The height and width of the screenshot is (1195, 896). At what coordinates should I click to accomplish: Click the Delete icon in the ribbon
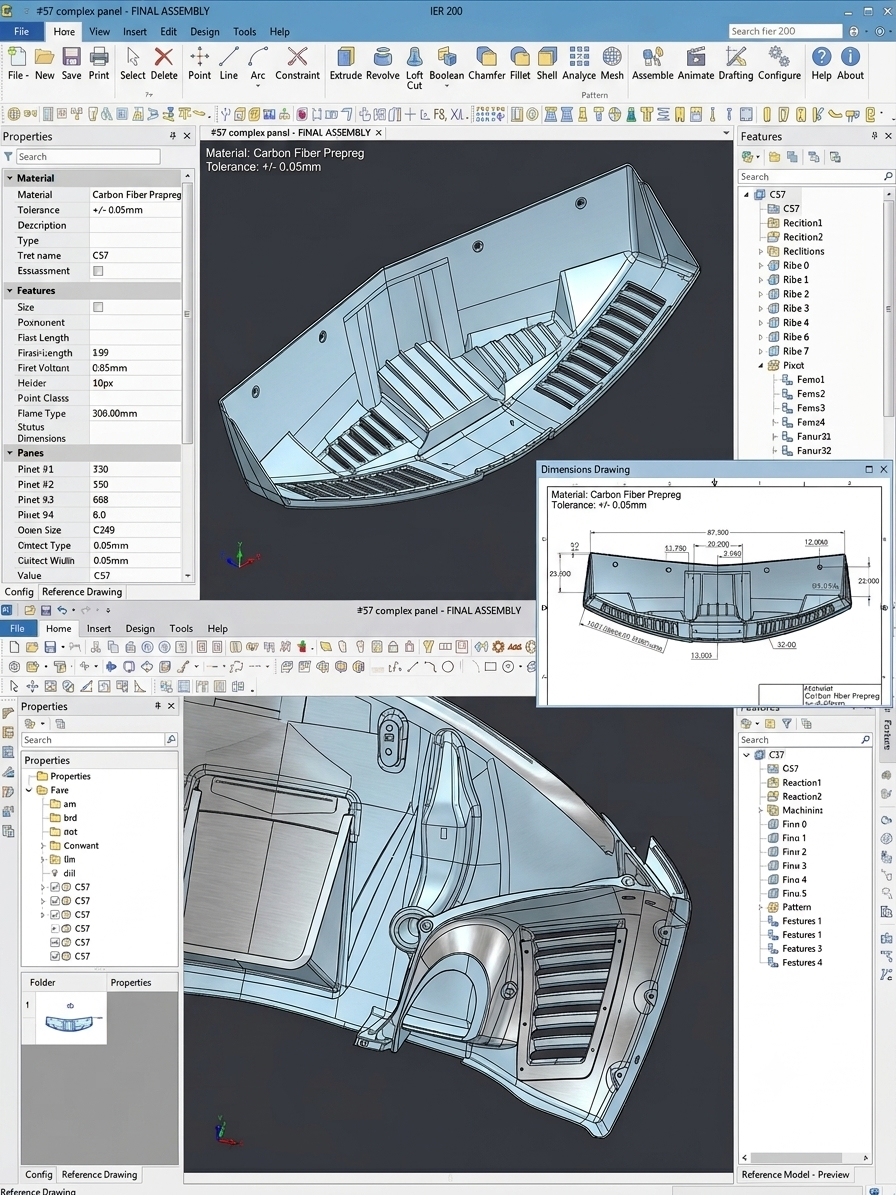click(164, 57)
